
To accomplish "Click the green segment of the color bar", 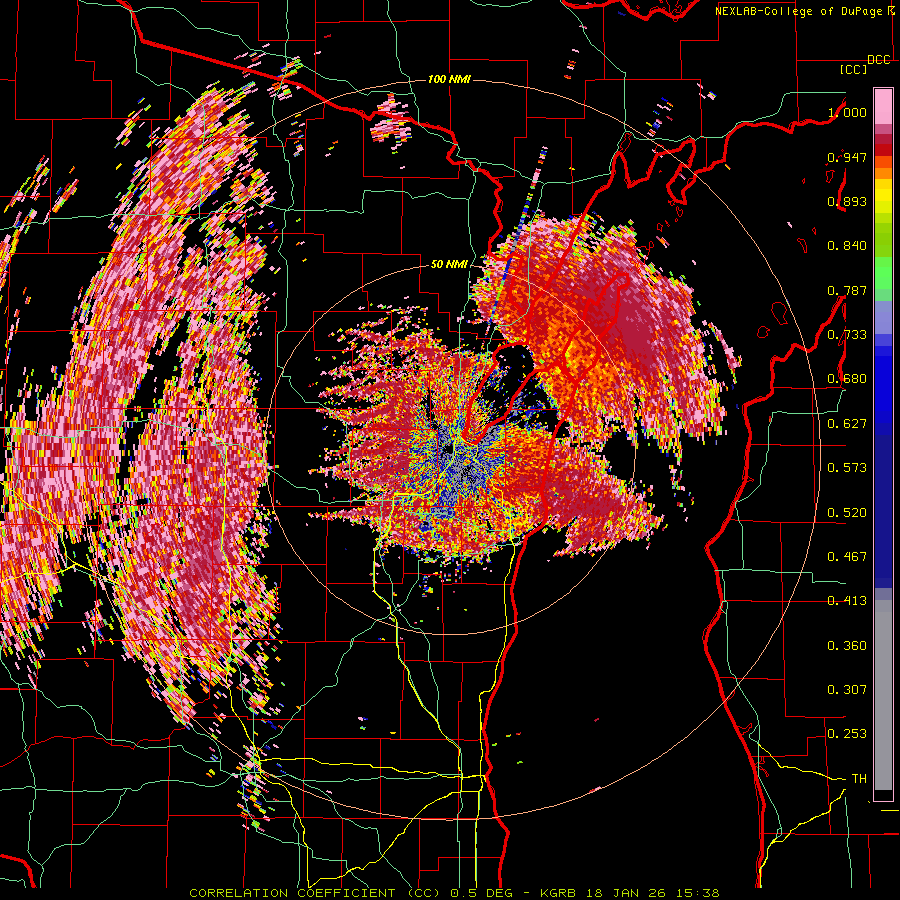I will [x=883, y=273].
